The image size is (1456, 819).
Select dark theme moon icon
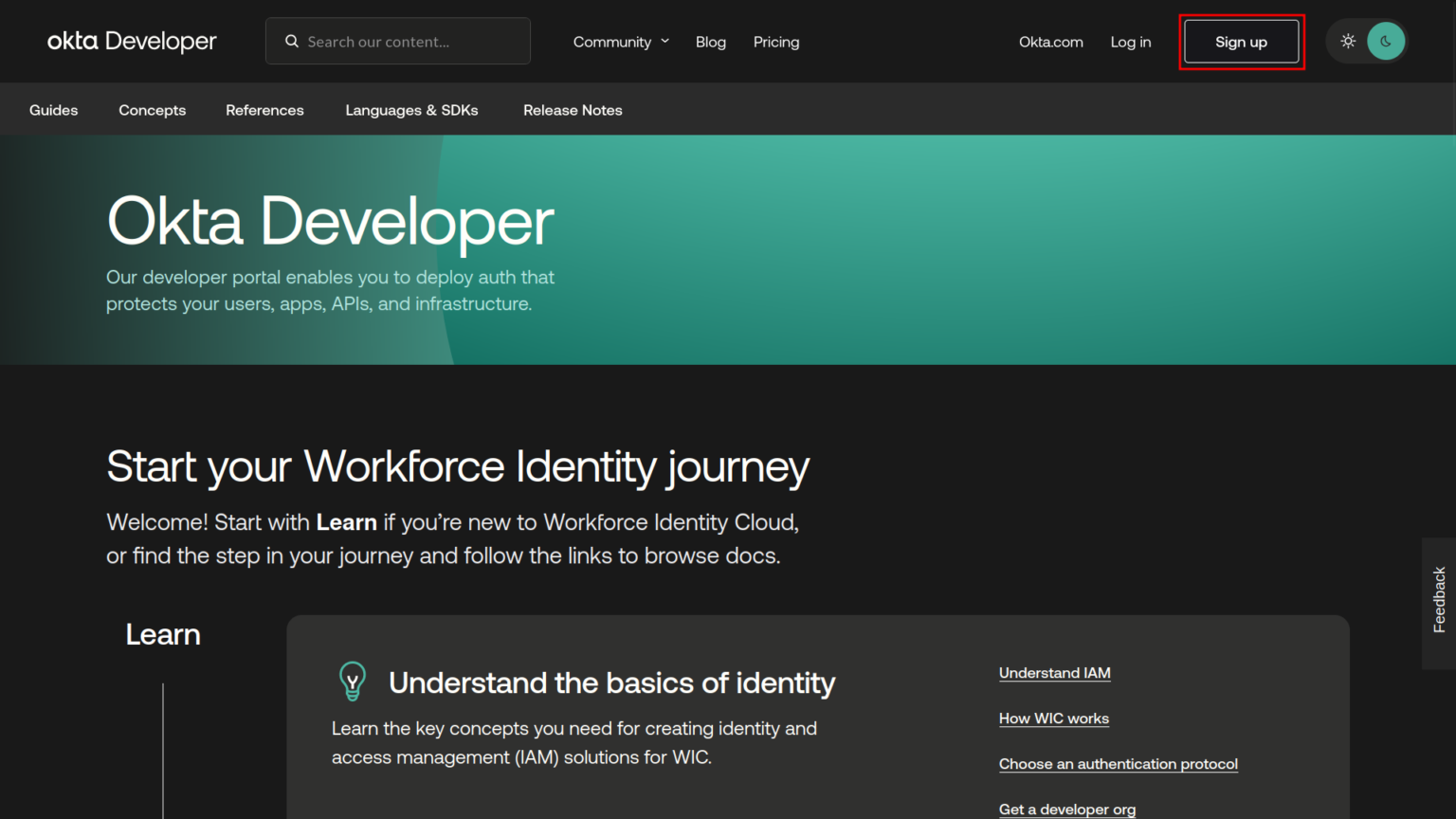(1386, 42)
